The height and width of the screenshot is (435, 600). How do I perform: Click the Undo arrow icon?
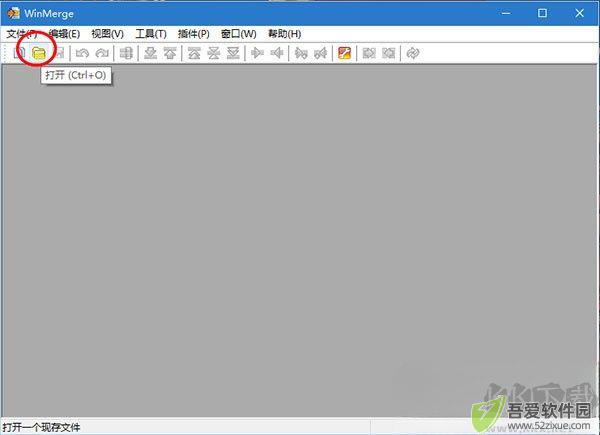[82, 53]
